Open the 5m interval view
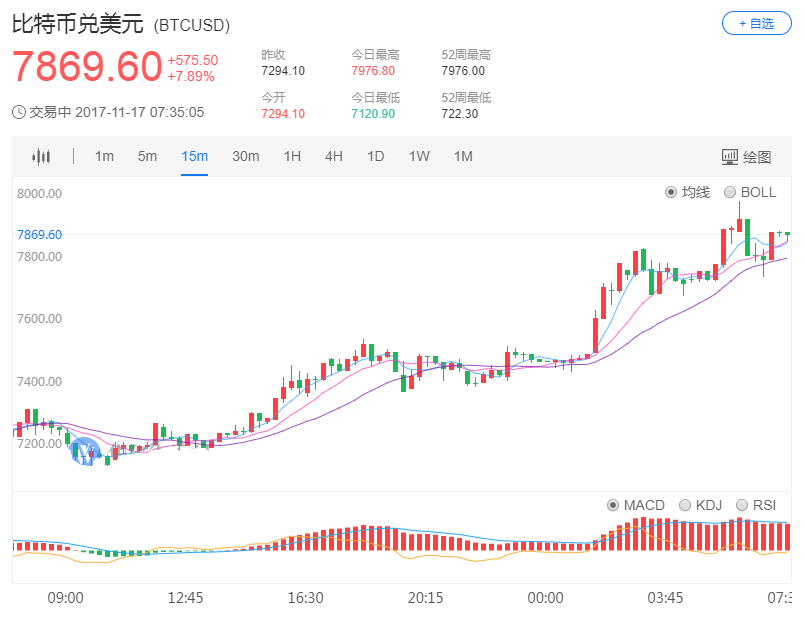 tap(147, 156)
